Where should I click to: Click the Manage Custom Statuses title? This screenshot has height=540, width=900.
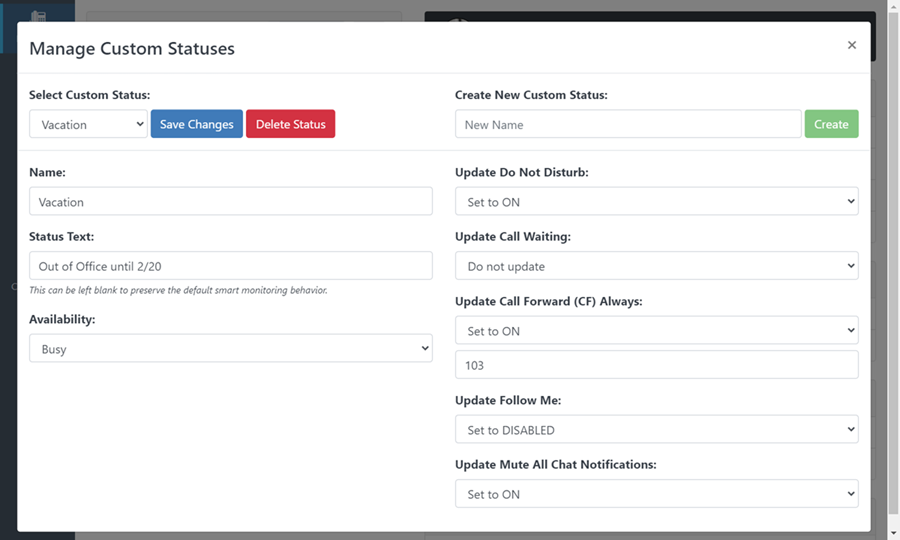tap(132, 48)
